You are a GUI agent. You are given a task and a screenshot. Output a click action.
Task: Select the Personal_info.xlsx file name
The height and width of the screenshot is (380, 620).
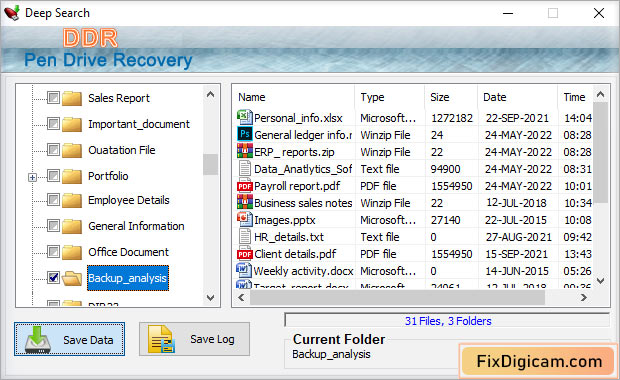click(x=298, y=118)
